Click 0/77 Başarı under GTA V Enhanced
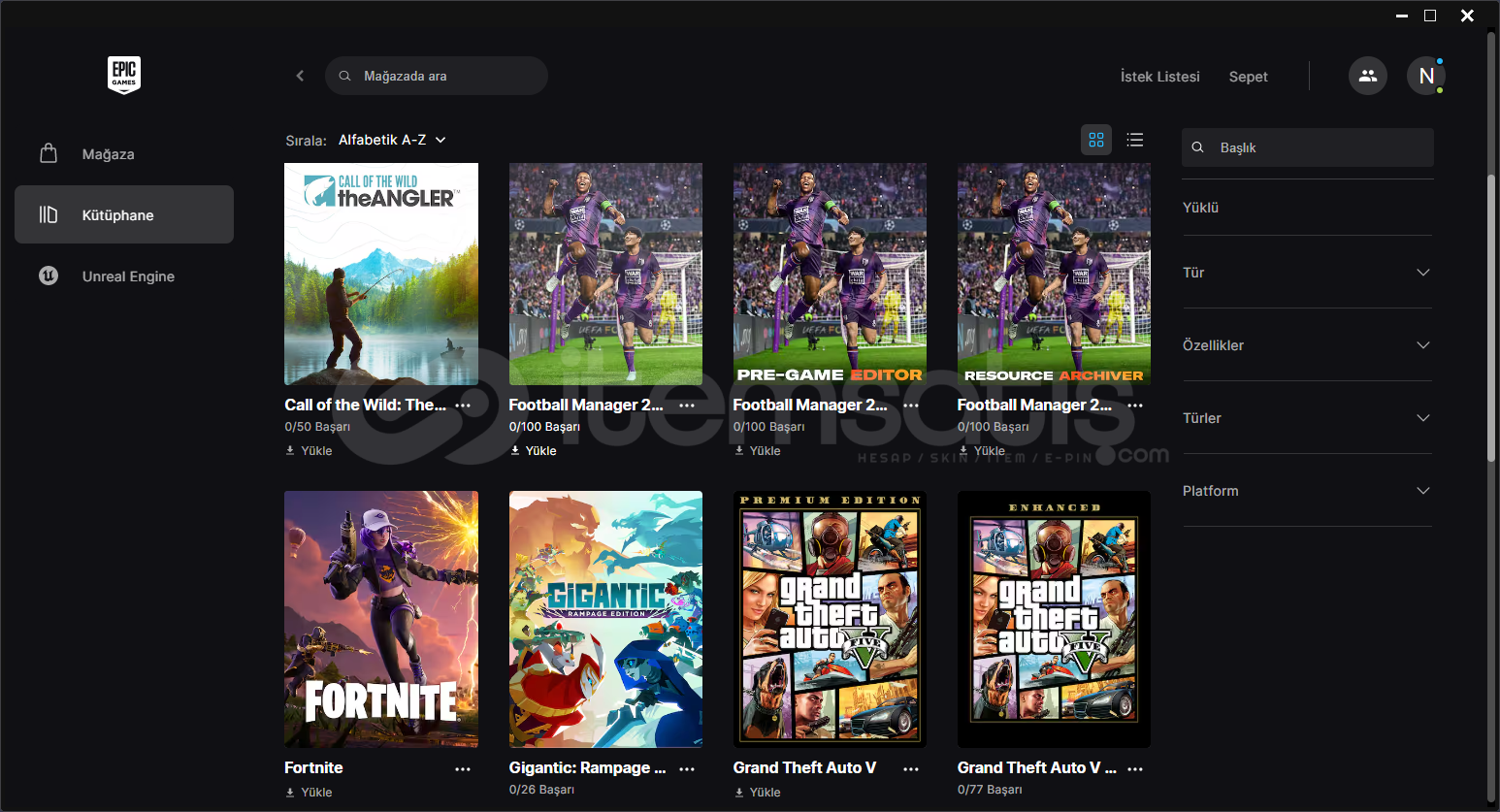The height and width of the screenshot is (812, 1500). [x=990, y=790]
